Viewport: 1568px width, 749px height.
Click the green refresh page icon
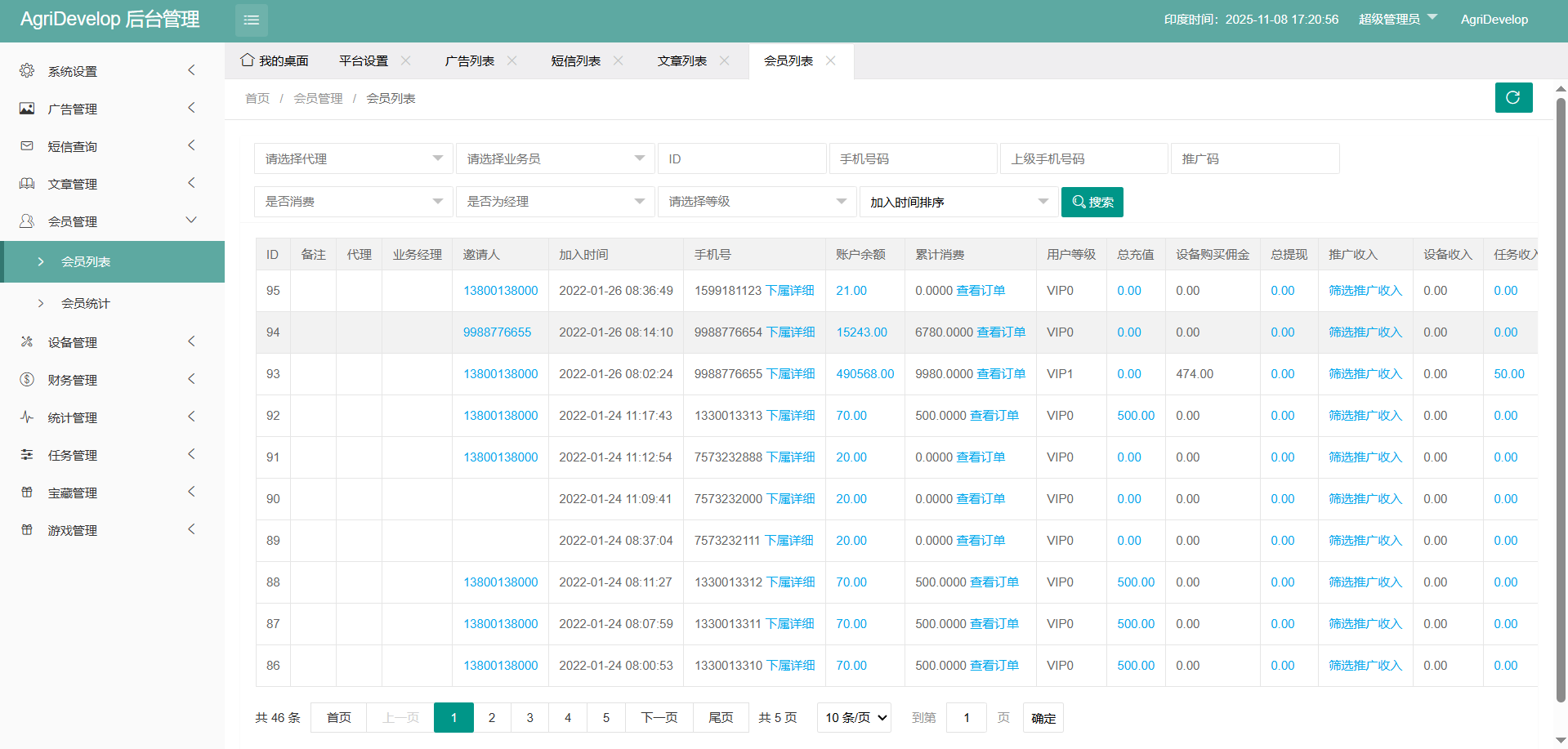1512,98
